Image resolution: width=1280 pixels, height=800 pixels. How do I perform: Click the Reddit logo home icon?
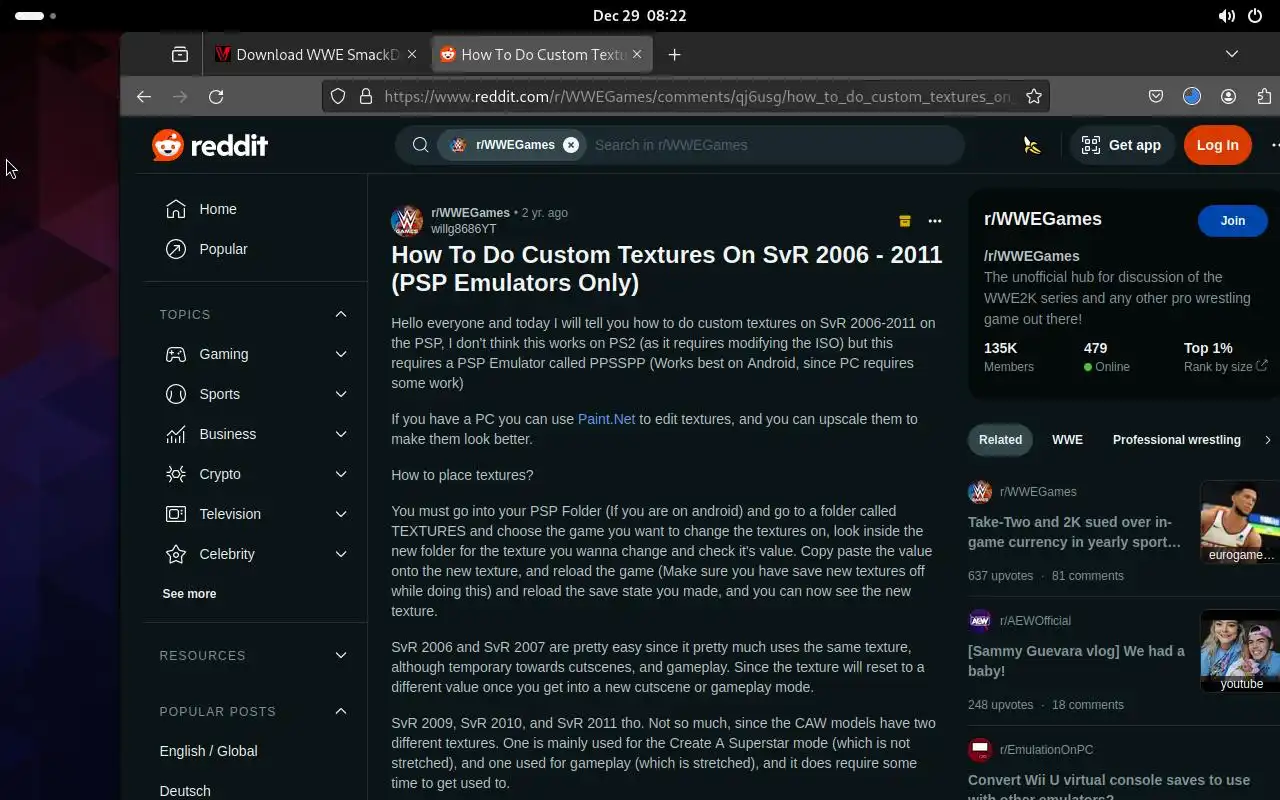point(210,145)
